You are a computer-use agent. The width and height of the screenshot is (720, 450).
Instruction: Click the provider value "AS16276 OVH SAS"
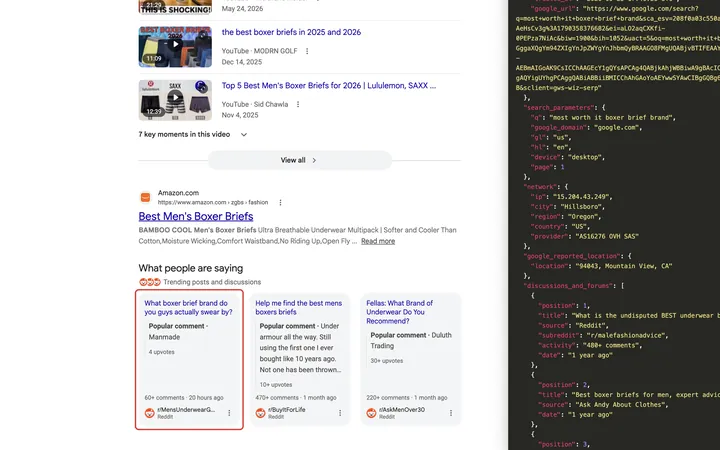point(607,236)
